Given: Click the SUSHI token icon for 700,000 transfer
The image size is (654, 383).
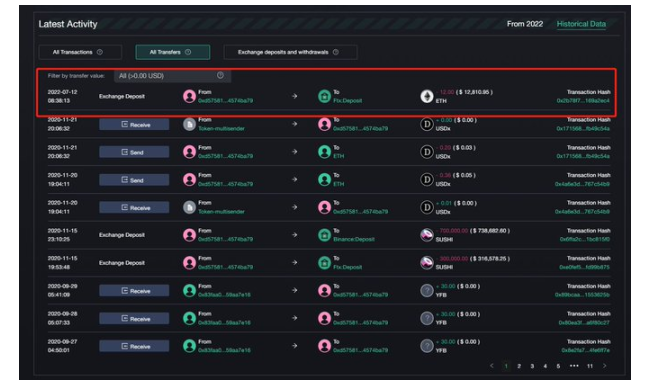Looking at the screenshot, I should pyautogui.click(x=426, y=235).
